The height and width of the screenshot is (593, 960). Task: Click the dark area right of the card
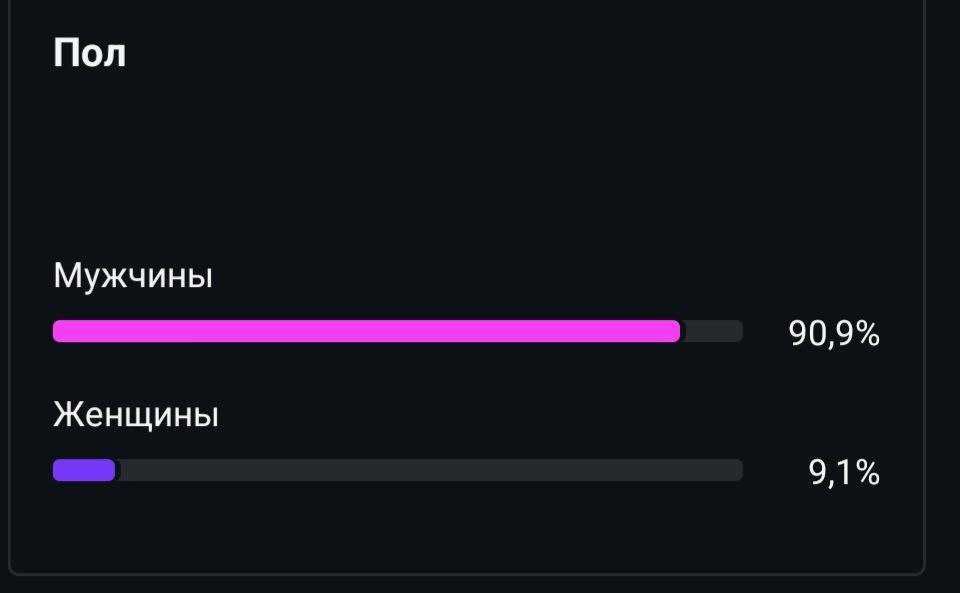click(944, 300)
